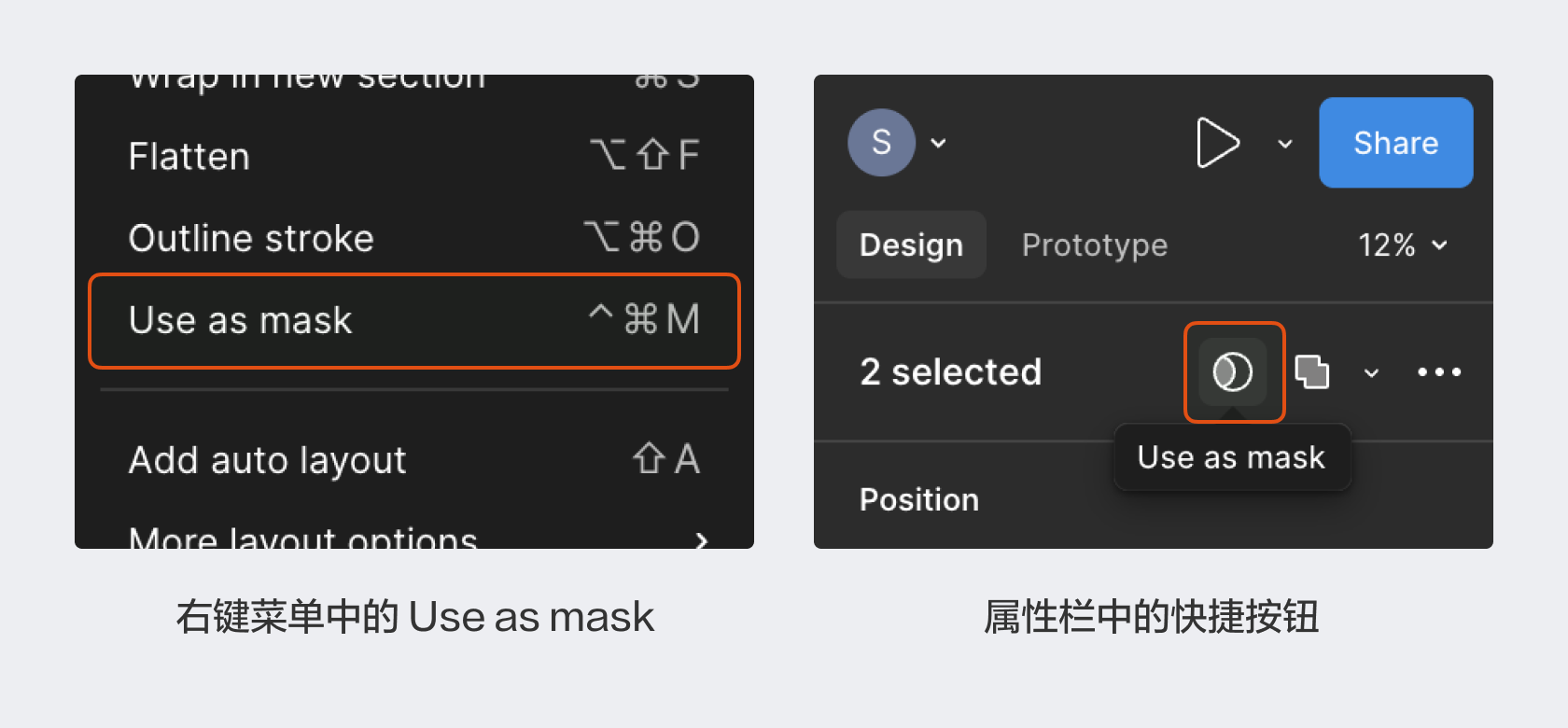
Task: Click the Position section heading
Action: 919,499
